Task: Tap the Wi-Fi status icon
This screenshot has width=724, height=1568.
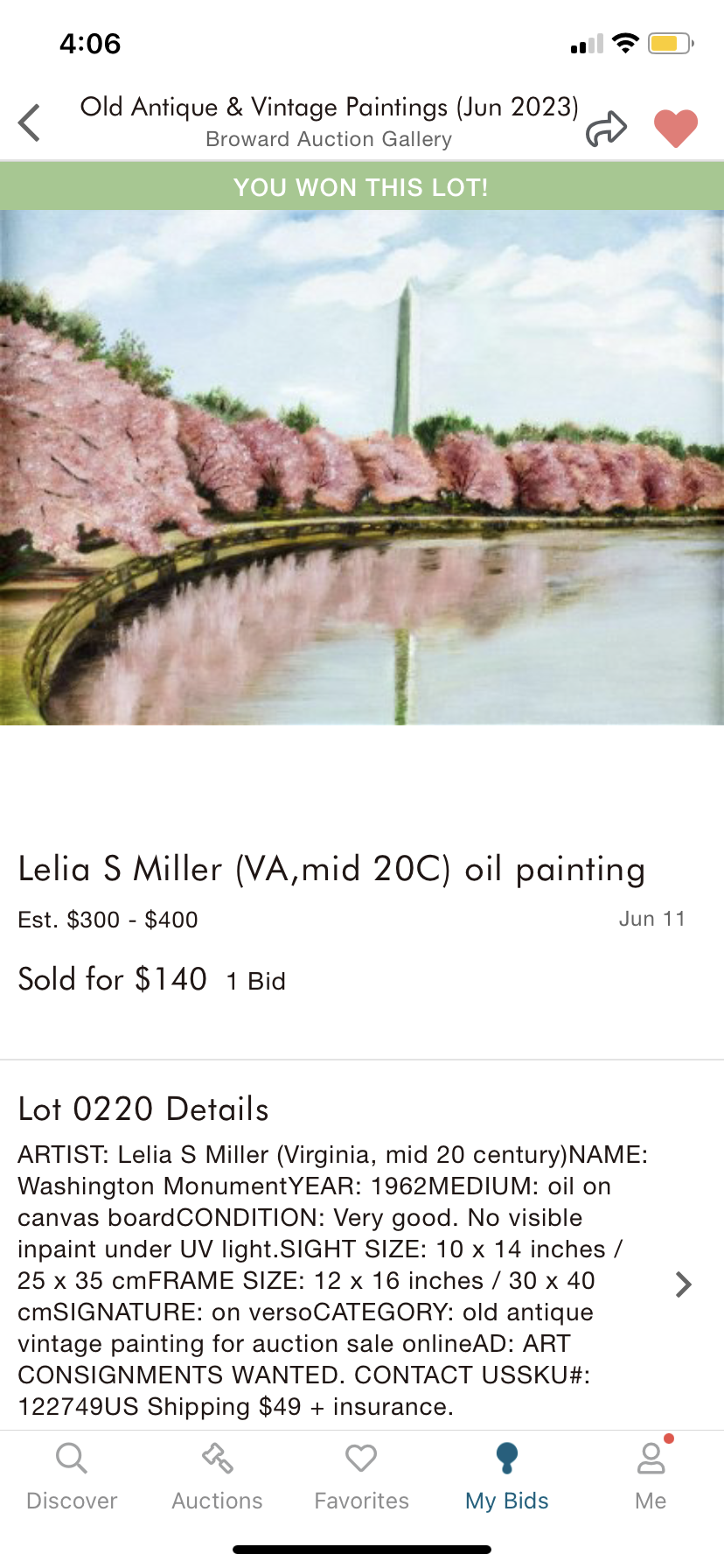Action: pyautogui.click(x=625, y=43)
